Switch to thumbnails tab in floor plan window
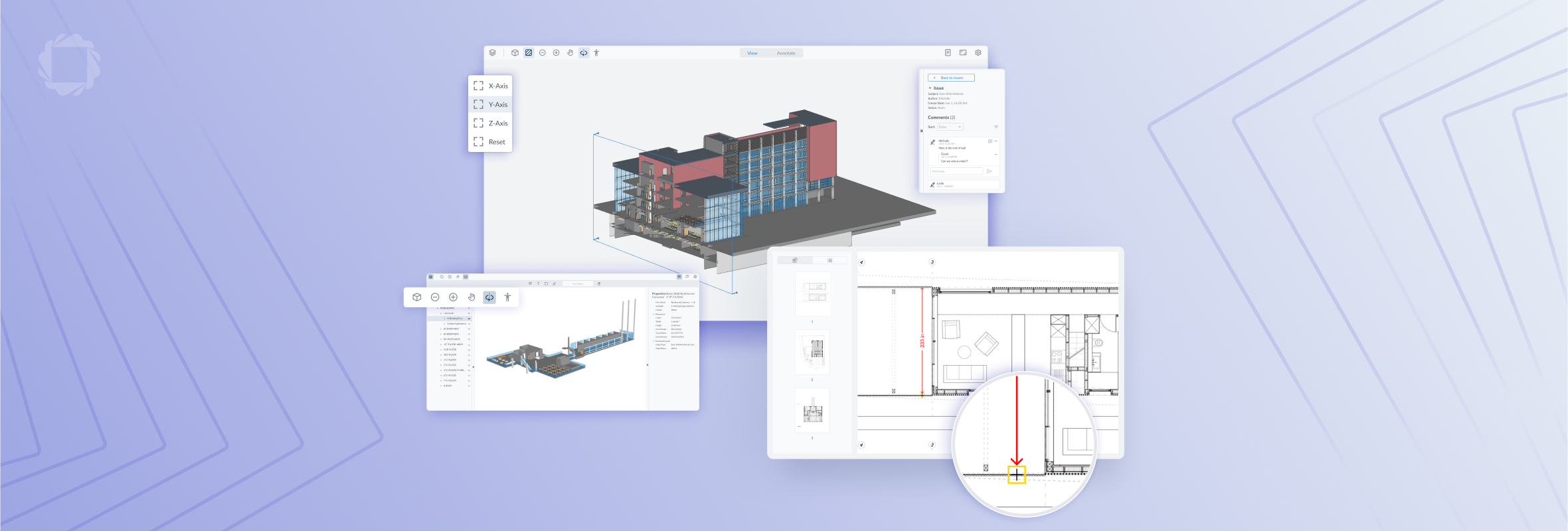This screenshot has height=531, width=1568. (x=794, y=260)
